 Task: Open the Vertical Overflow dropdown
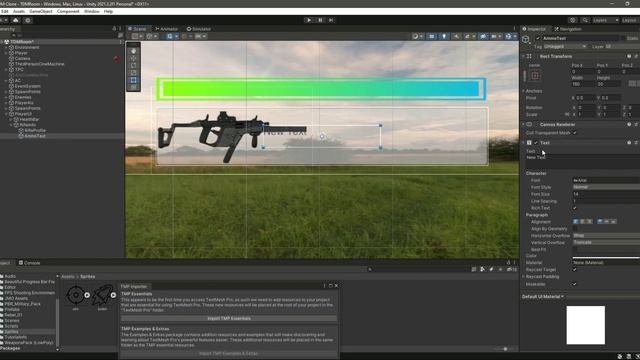pyautogui.click(x=606, y=242)
